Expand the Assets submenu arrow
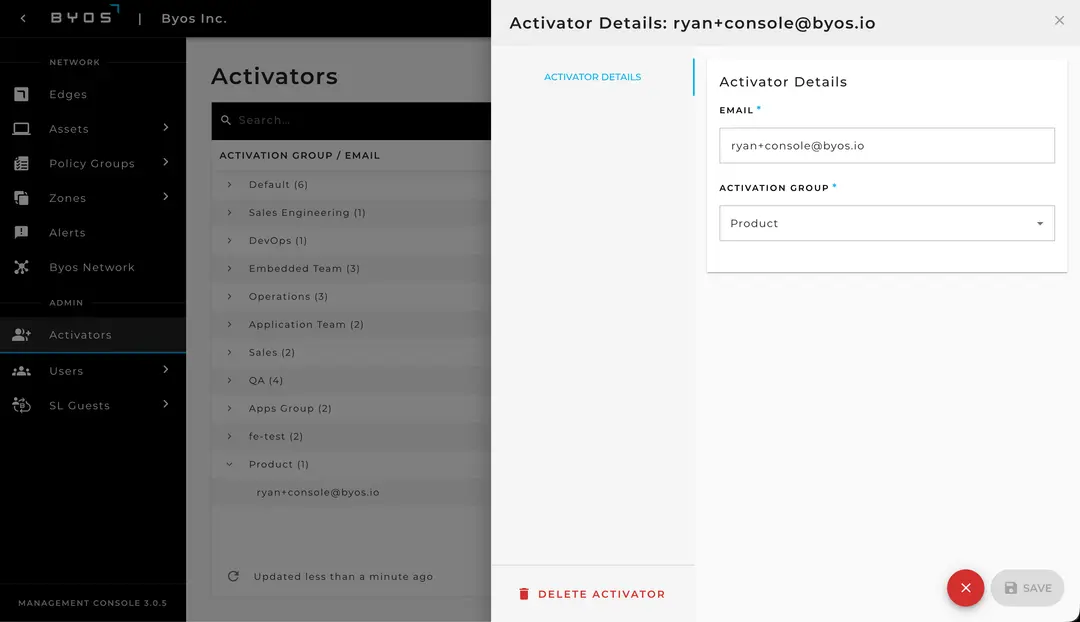 pos(165,127)
